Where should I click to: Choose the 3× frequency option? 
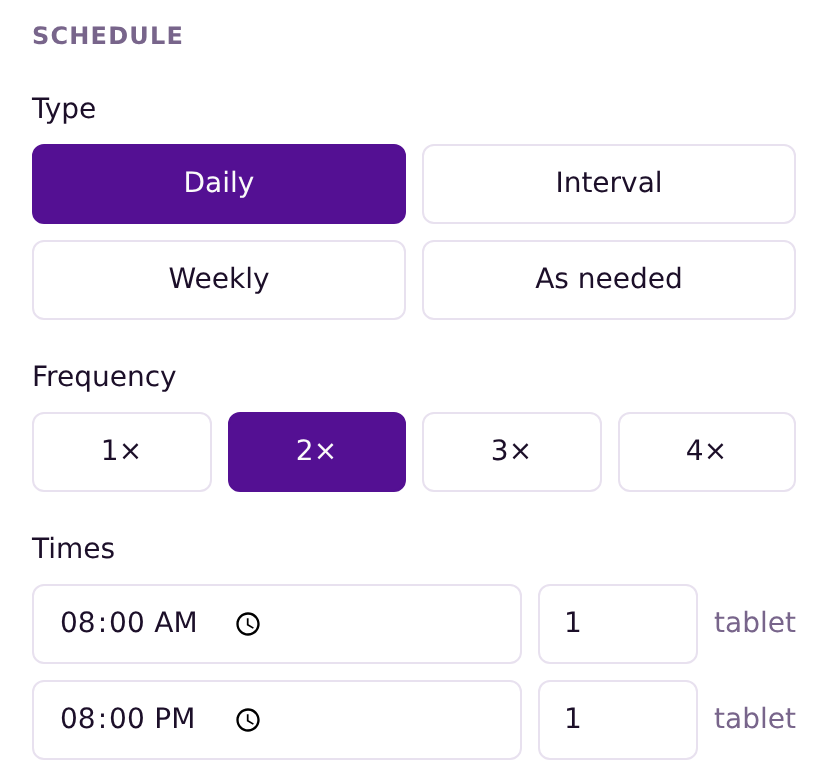[512, 452]
